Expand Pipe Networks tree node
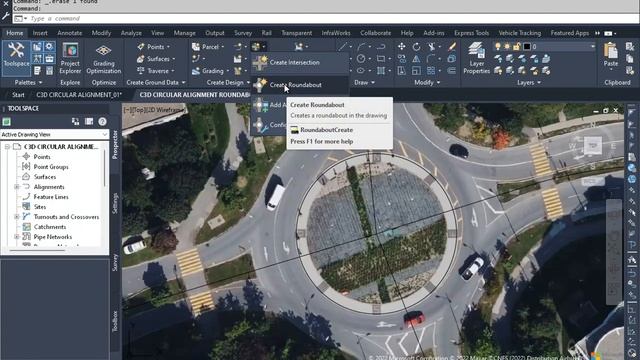 point(17,237)
